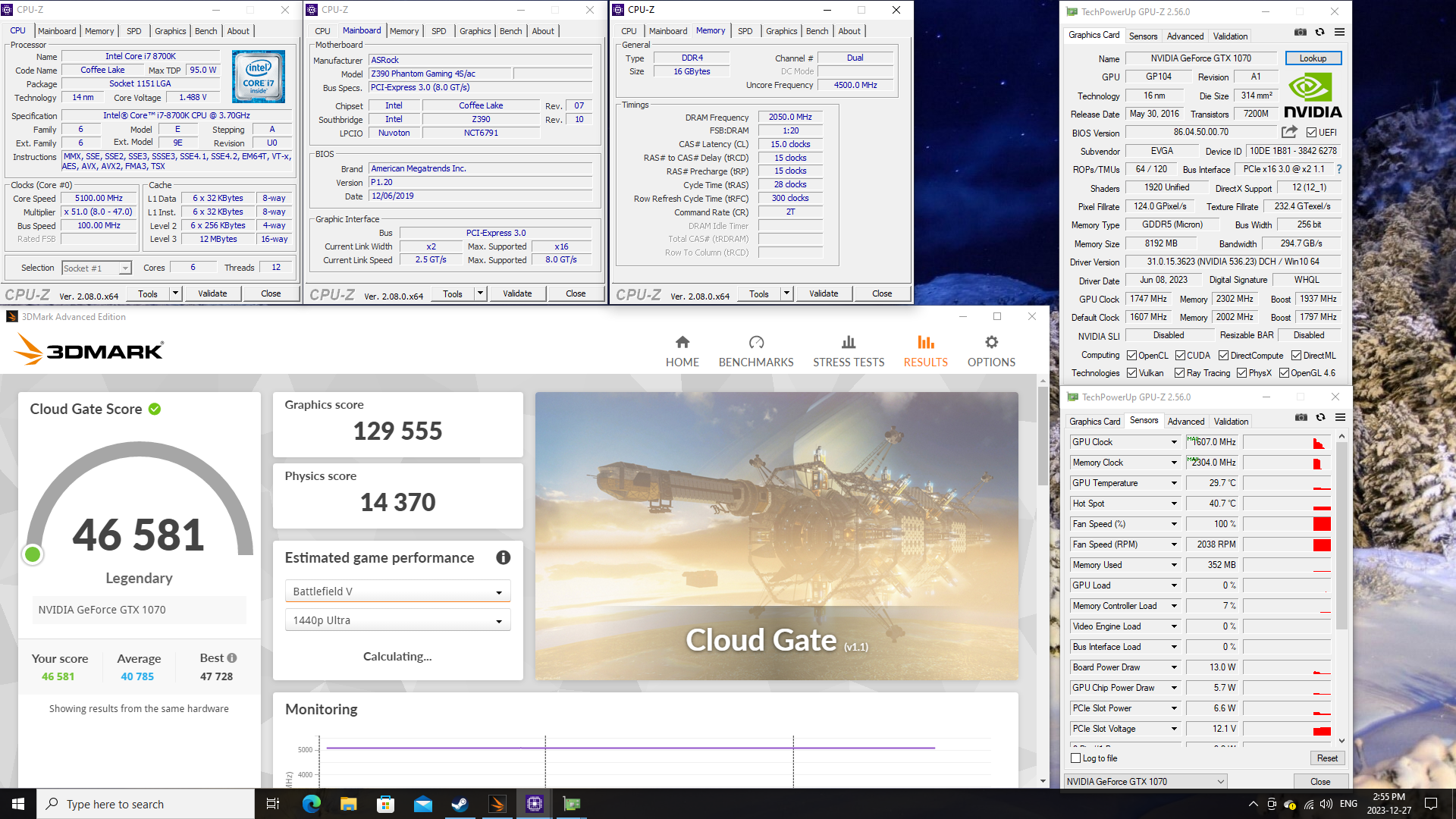
Task: Switch to SPD tab in second CPU-Z window
Action: click(x=438, y=31)
